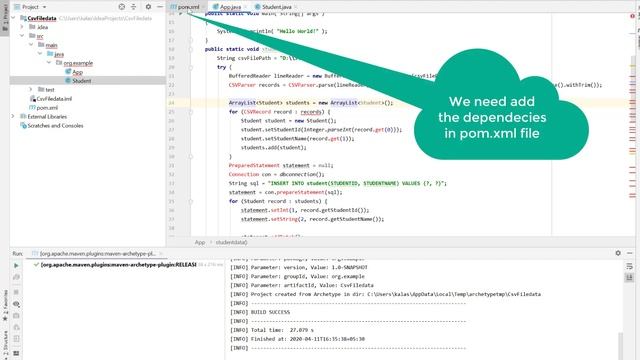Expand External Libraries node
Viewport: 640px width, 360px height.
[x=13, y=116]
